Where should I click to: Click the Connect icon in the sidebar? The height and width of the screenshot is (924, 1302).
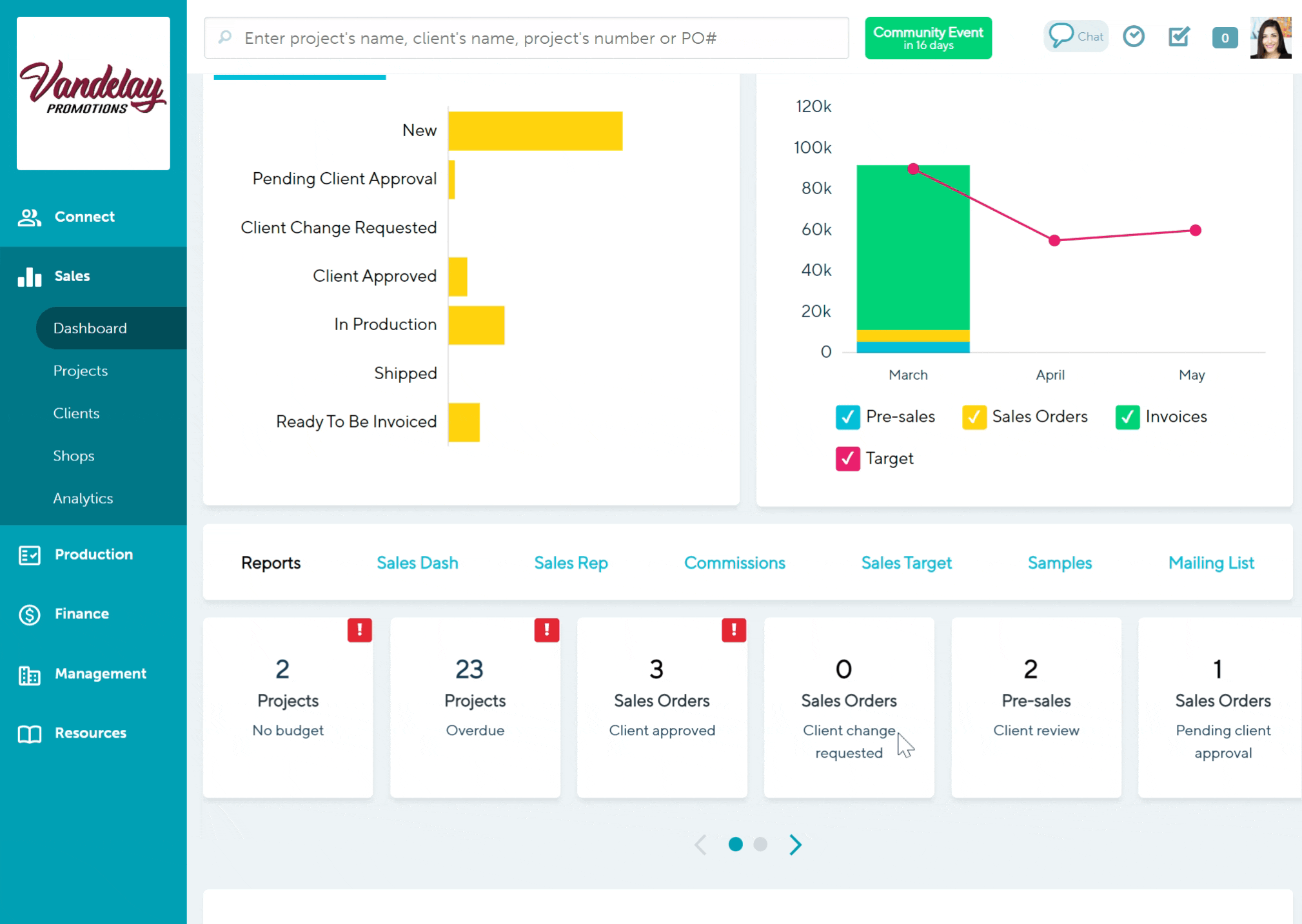pyautogui.click(x=29, y=217)
